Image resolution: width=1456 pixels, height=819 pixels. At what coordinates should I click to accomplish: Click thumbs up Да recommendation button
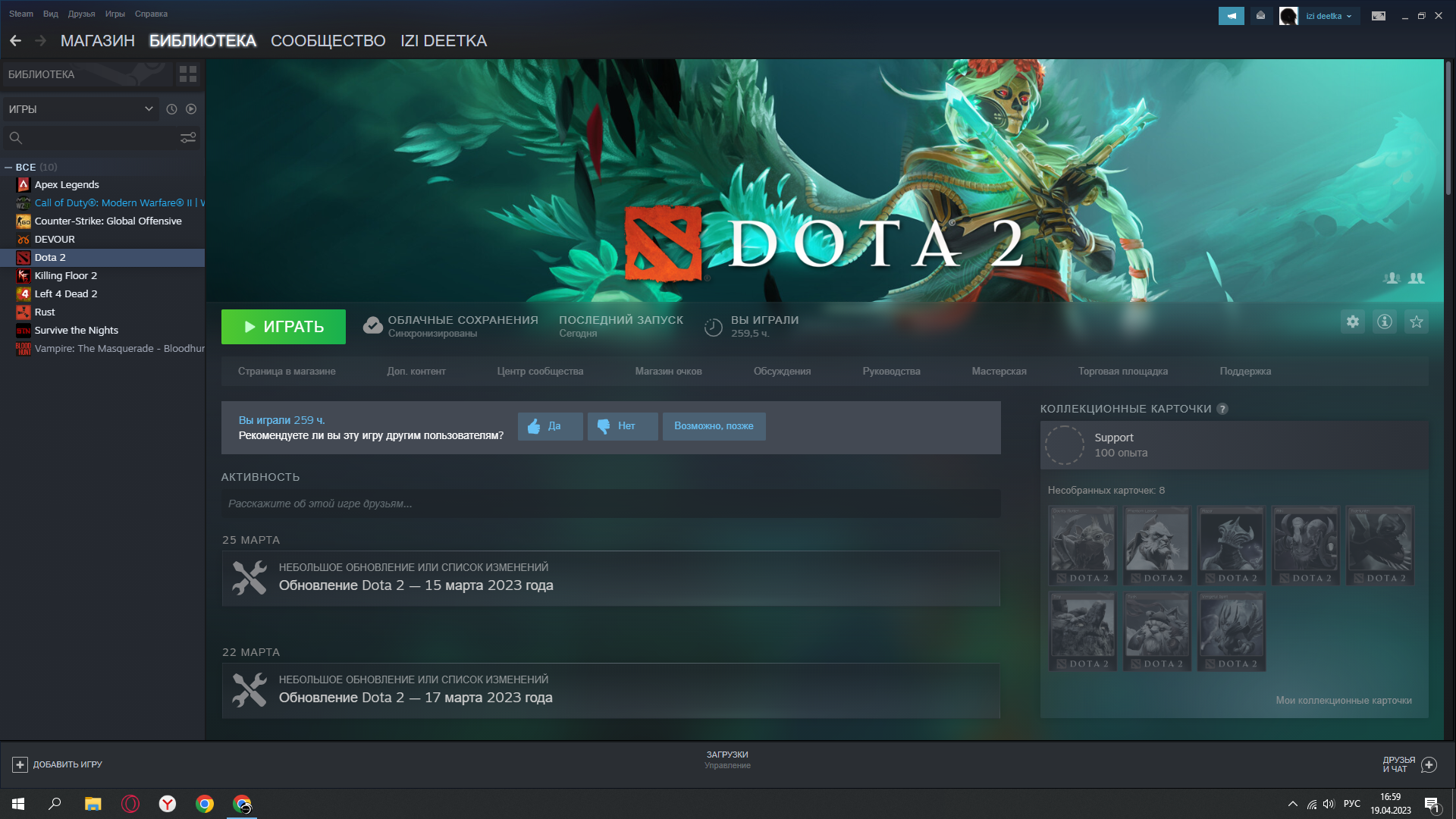click(548, 426)
